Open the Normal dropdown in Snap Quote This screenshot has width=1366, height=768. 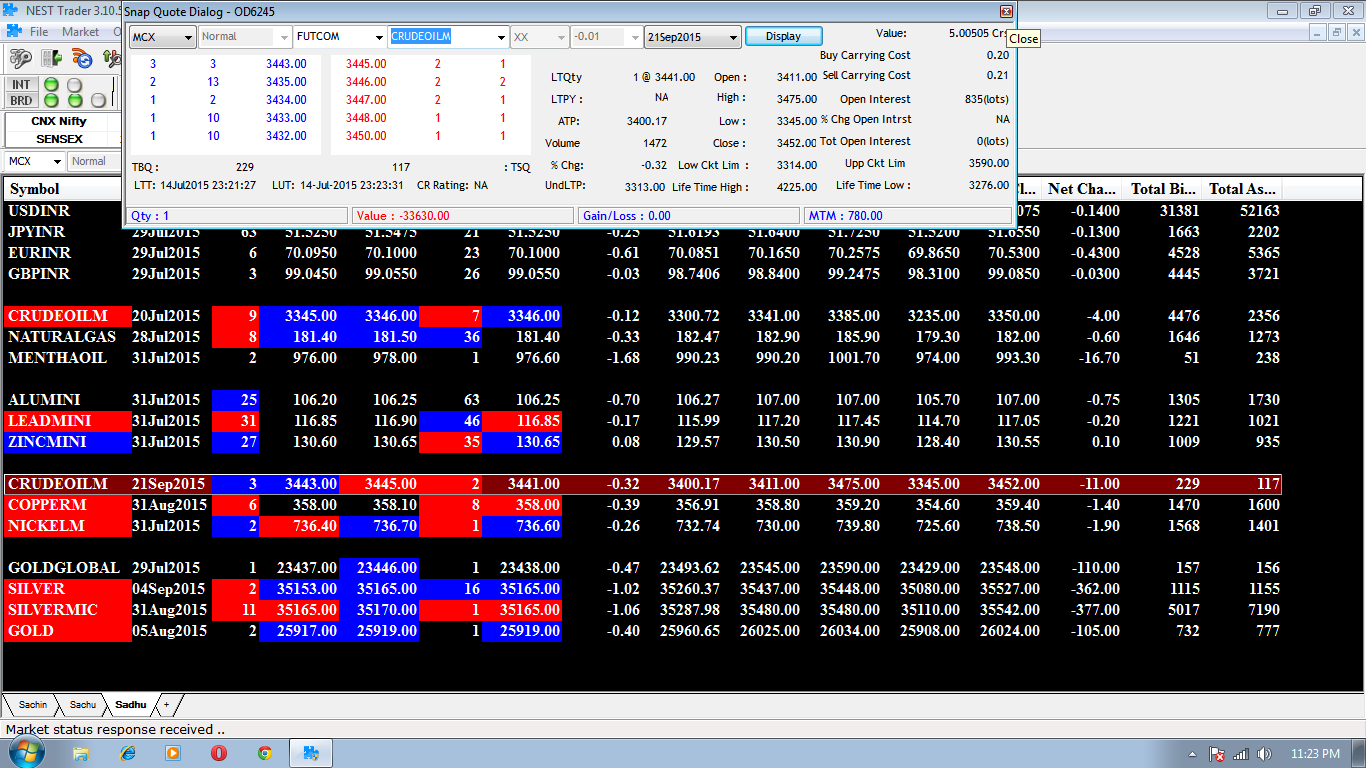click(x=244, y=37)
